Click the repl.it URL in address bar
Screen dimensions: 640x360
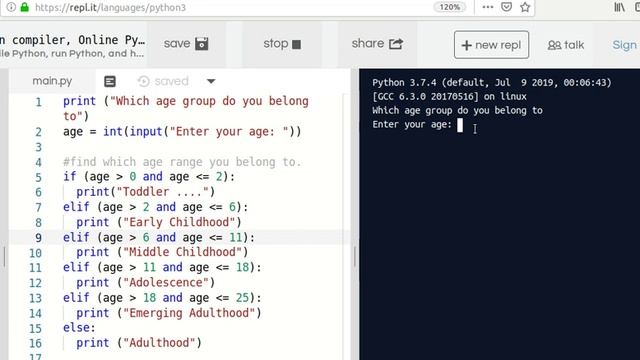(x=110, y=7)
